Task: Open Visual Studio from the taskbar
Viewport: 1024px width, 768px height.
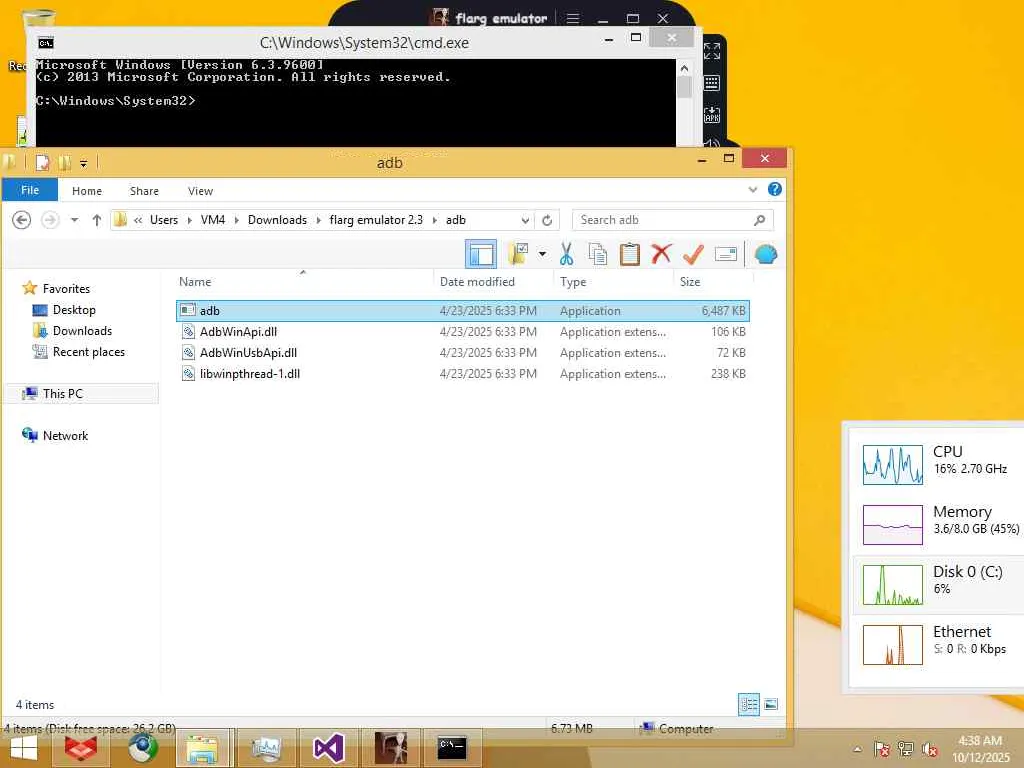Action: click(x=328, y=748)
